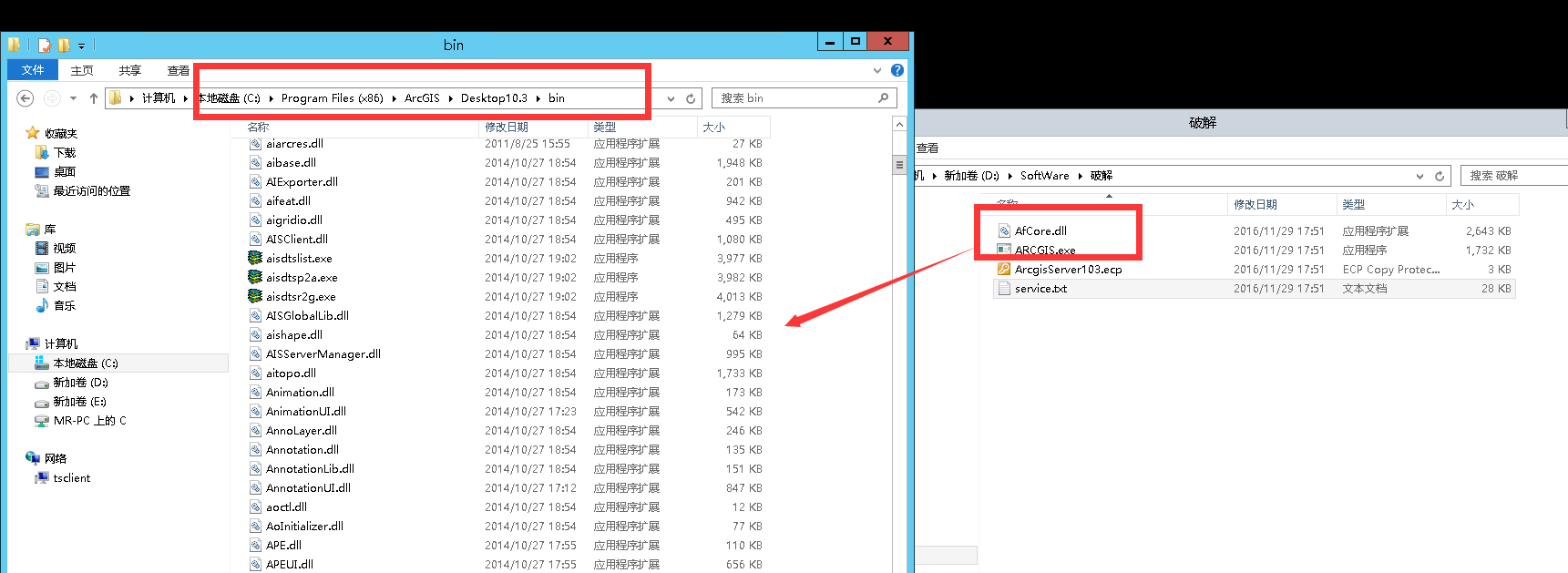1568x573 pixels.
Task: Switch to the 查看 tab in bin window
Action: (179, 70)
